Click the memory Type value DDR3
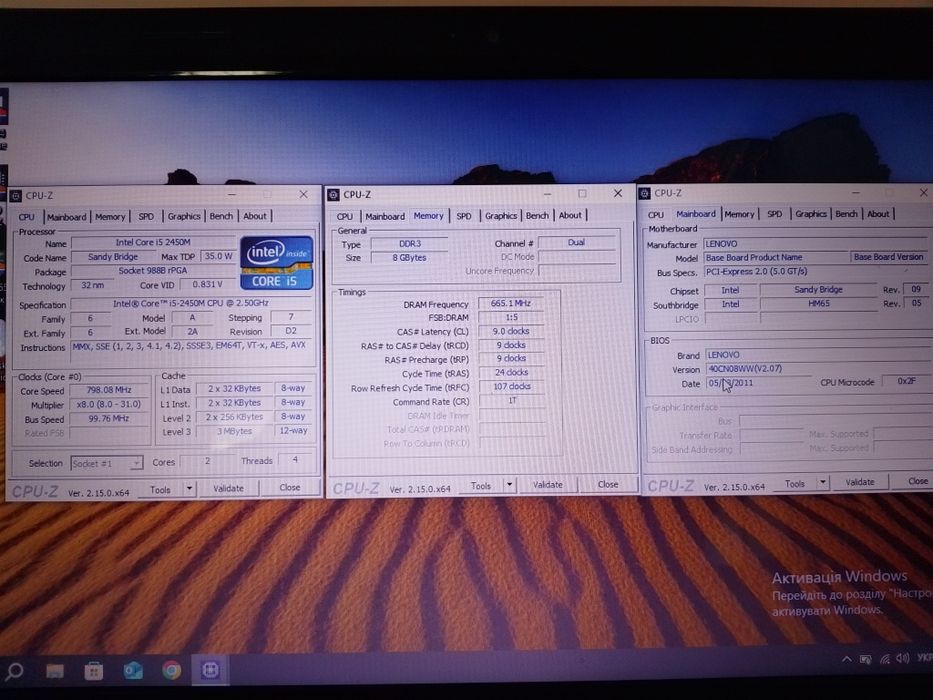This screenshot has width=933, height=700. (409, 243)
